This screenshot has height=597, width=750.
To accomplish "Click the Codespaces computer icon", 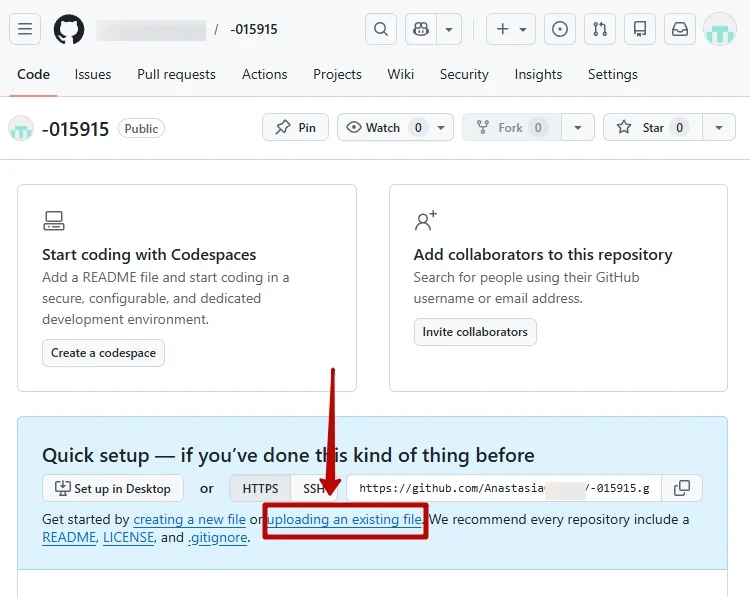I will tap(54, 221).
